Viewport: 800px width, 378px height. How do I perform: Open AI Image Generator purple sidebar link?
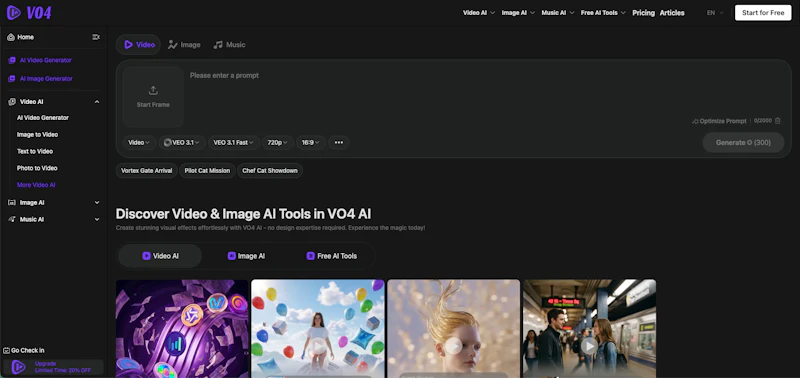click(x=40, y=79)
